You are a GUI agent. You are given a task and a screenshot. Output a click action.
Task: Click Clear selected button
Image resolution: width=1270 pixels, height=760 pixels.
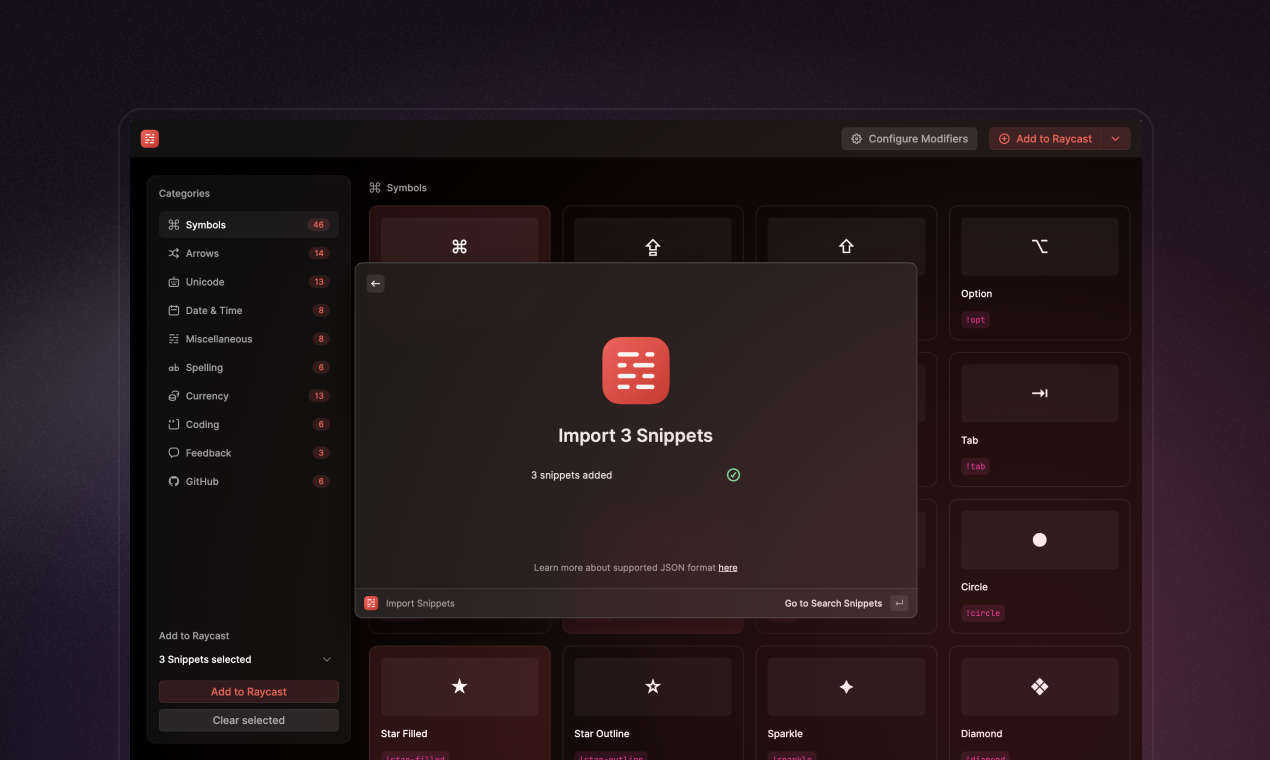click(x=249, y=720)
